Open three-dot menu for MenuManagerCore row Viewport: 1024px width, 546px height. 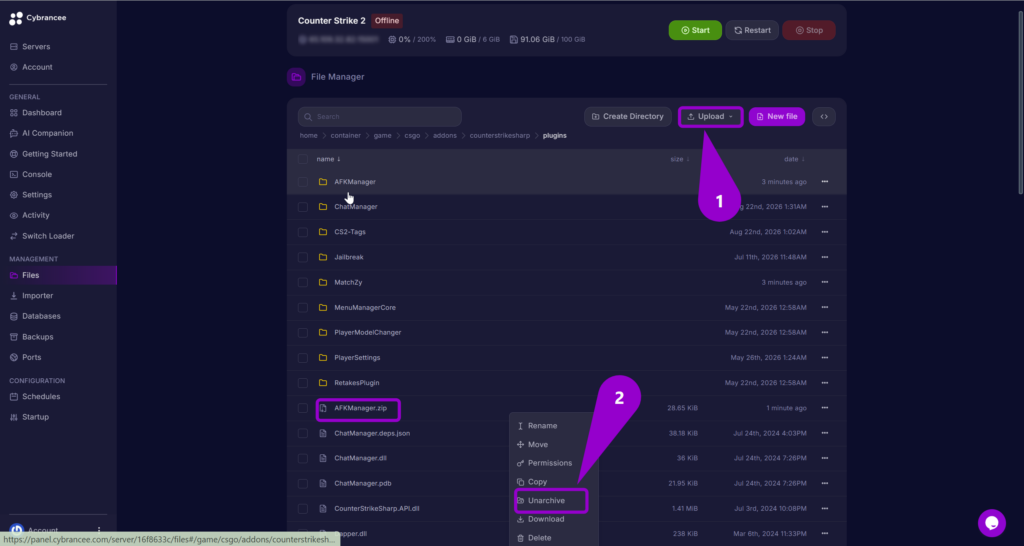(x=825, y=307)
